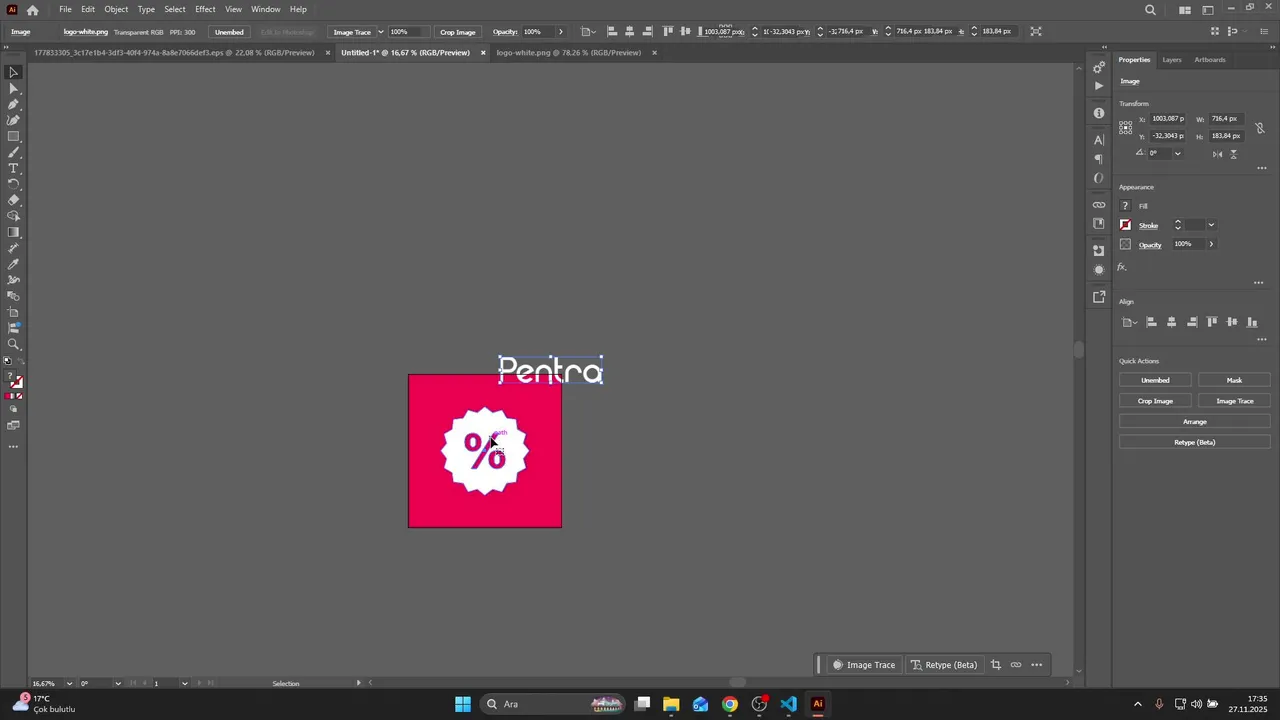The image size is (1280, 720).
Task: Open the rotation angle dropdown in Transform
Action: pos(1177,154)
